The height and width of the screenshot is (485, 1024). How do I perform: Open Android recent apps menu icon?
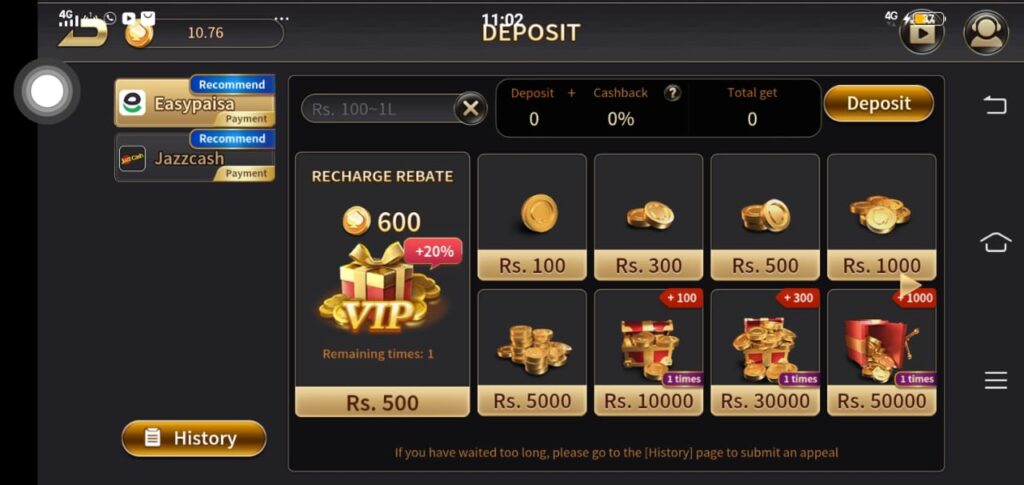995,380
